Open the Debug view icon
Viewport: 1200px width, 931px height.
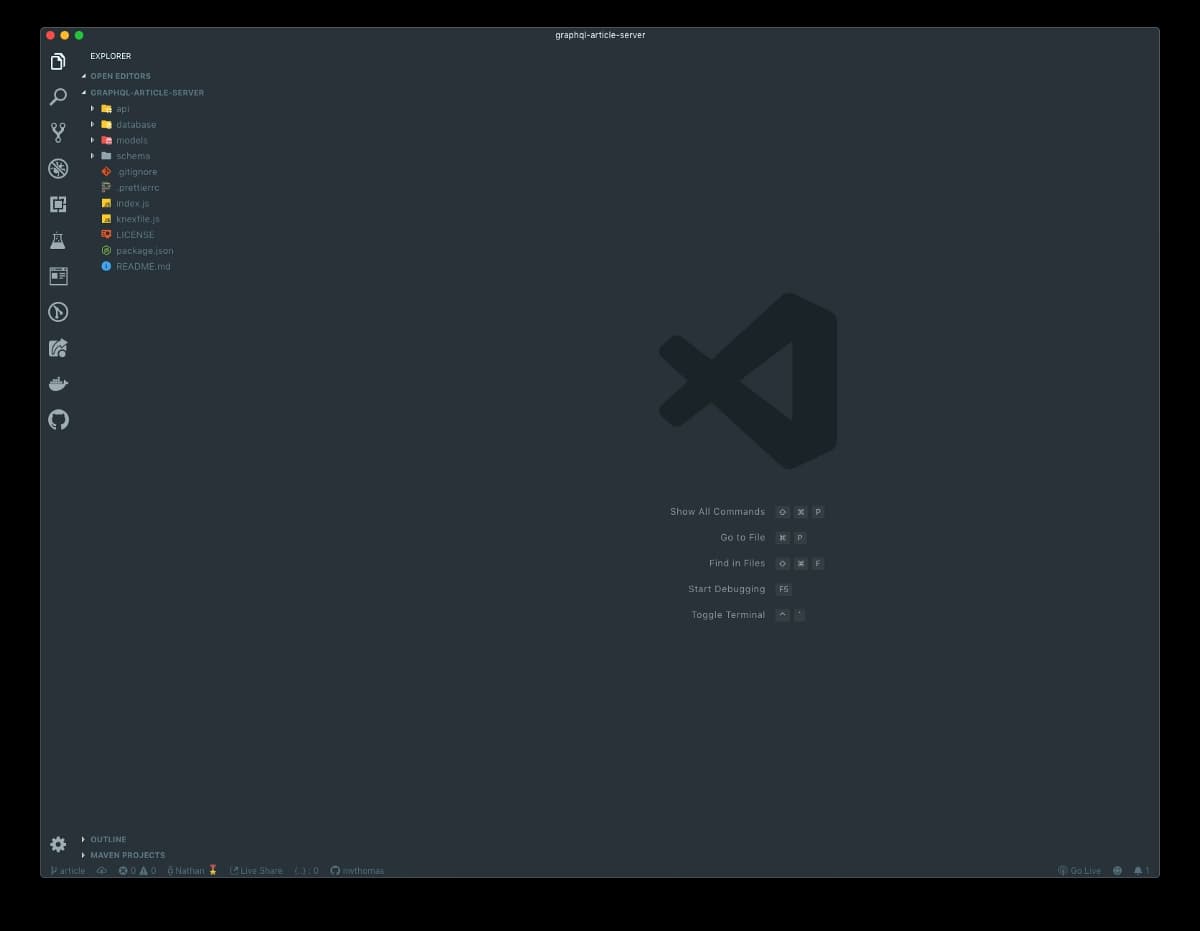click(58, 168)
